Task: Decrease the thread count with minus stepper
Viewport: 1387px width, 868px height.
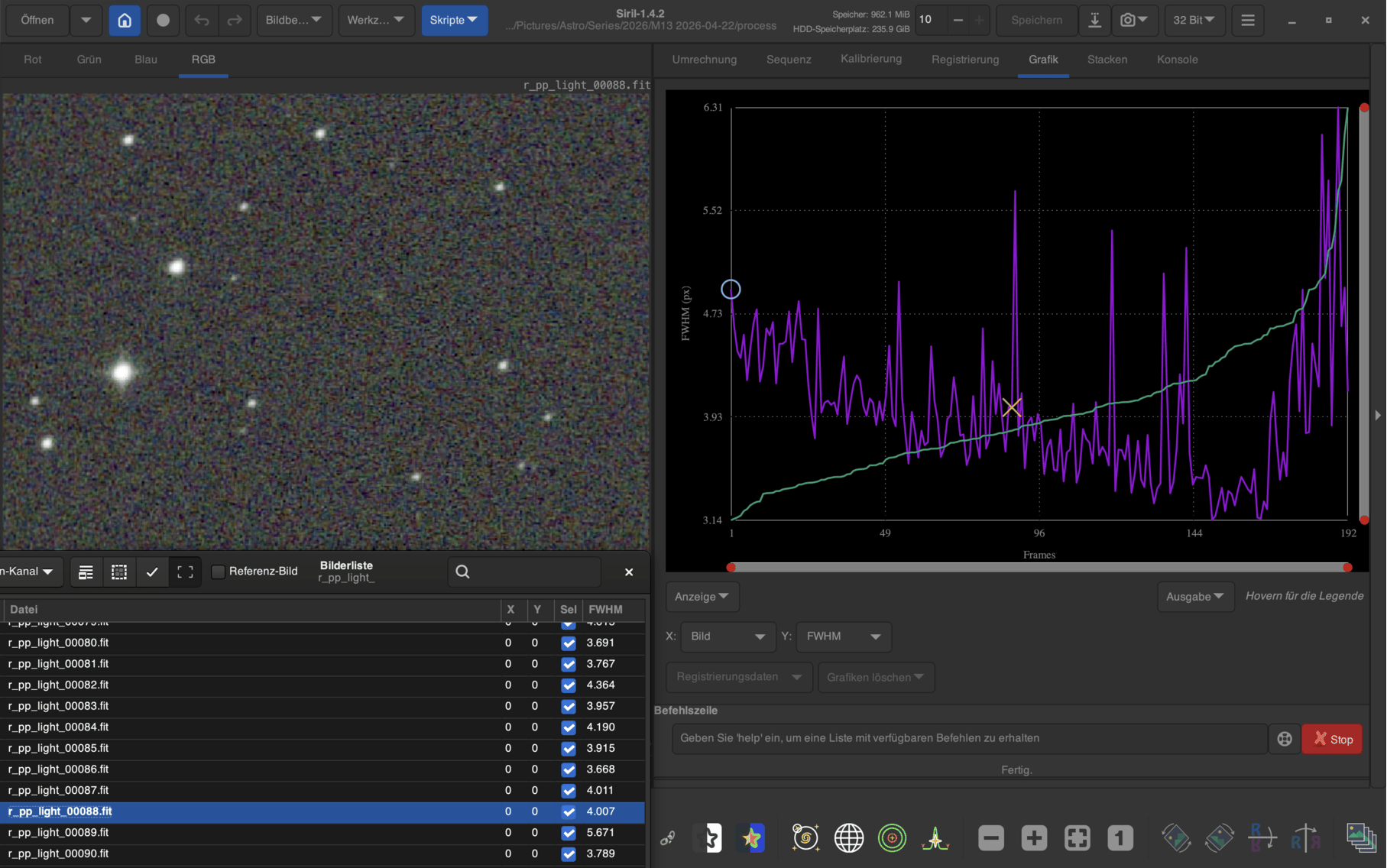Action: click(958, 20)
